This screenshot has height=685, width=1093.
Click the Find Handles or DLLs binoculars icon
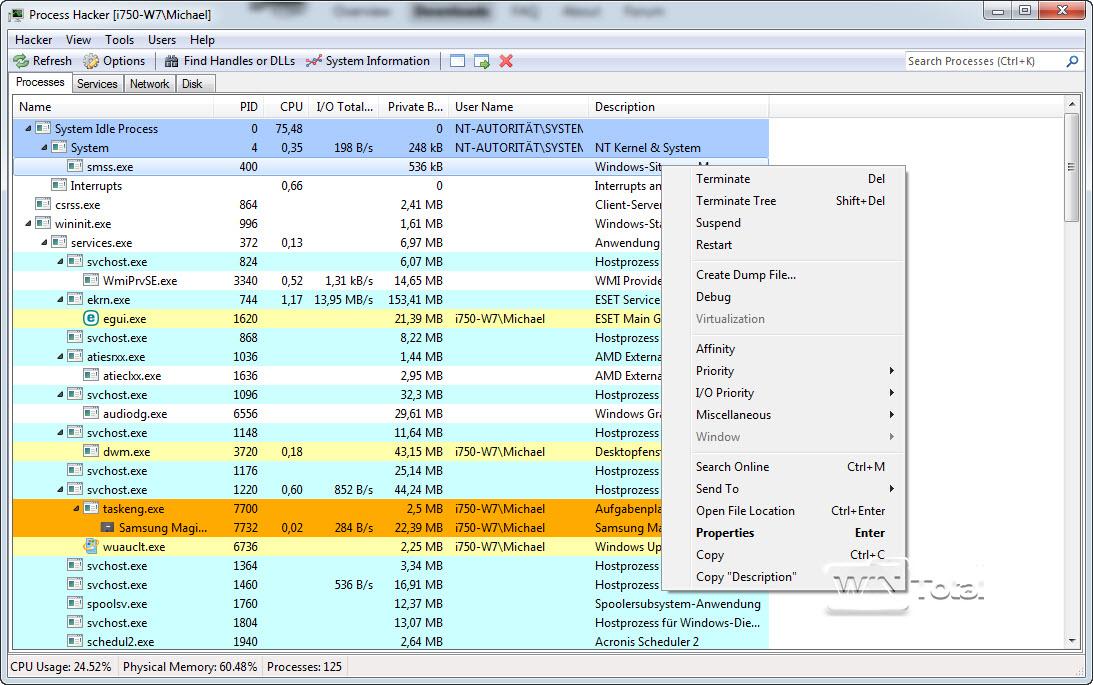(x=172, y=61)
